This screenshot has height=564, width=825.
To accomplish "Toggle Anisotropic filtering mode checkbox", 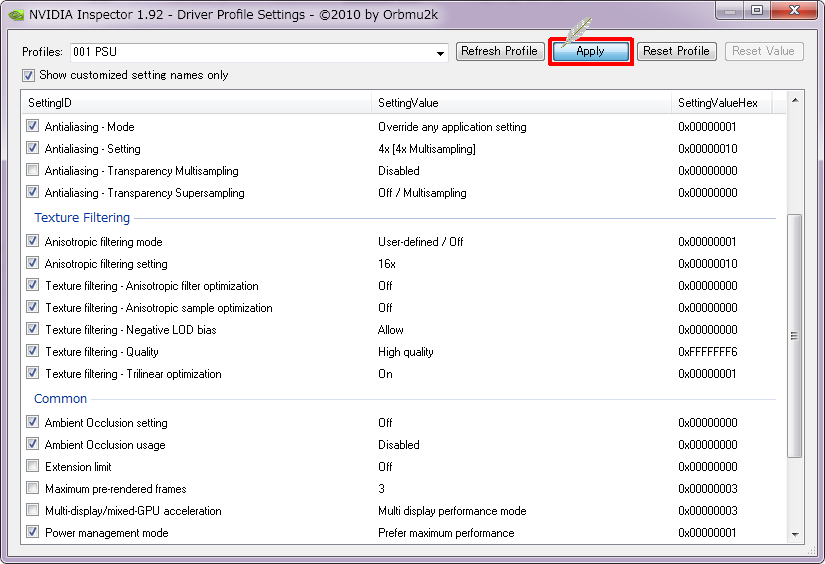I will coord(33,241).
